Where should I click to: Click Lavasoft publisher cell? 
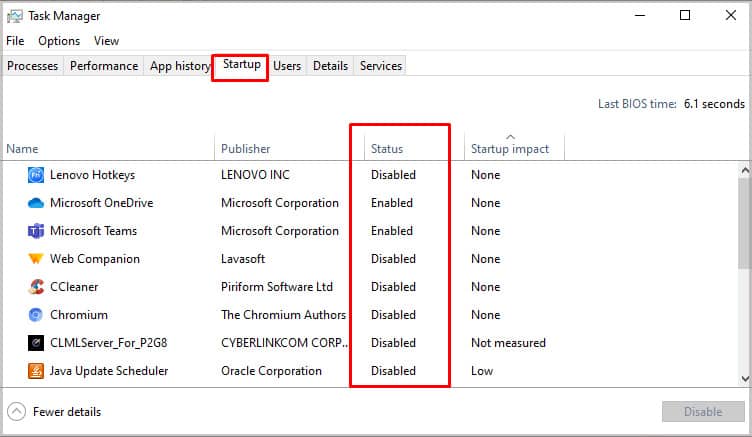(243, 259)
